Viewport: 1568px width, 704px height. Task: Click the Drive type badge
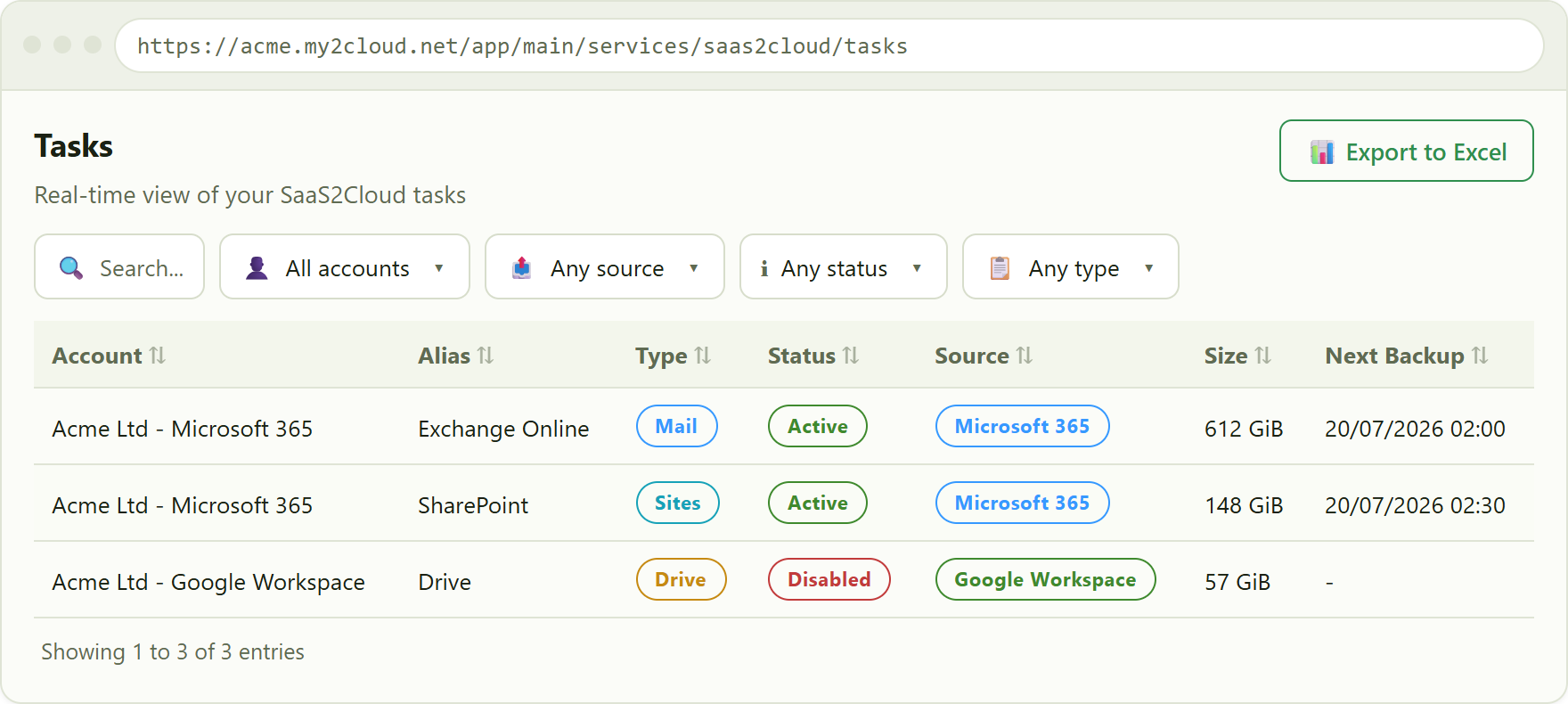pos(681,579)
